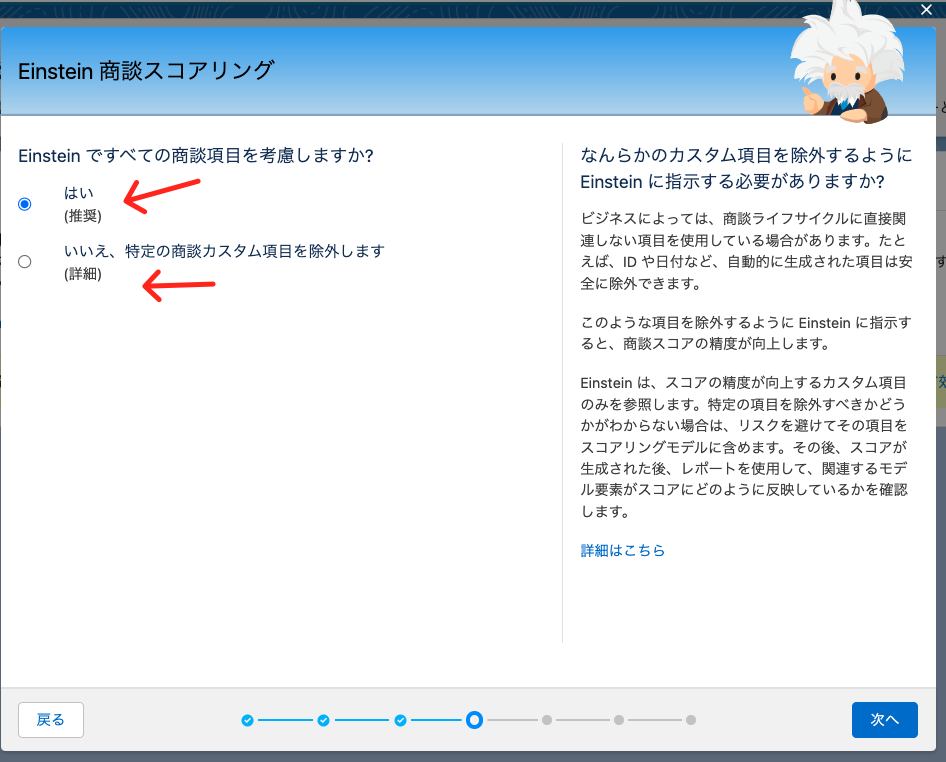Viewport: 946px width, 762px height.
Task: Click the いいえ、特定の商談カスタム項目を除外します label text
Action: pyautogui.click(x=224, y=250)
